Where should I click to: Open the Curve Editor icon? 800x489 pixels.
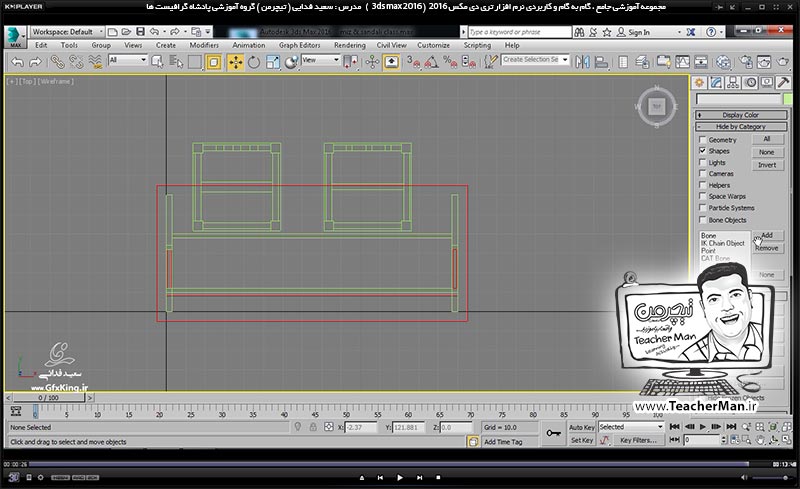click(682, 62)
